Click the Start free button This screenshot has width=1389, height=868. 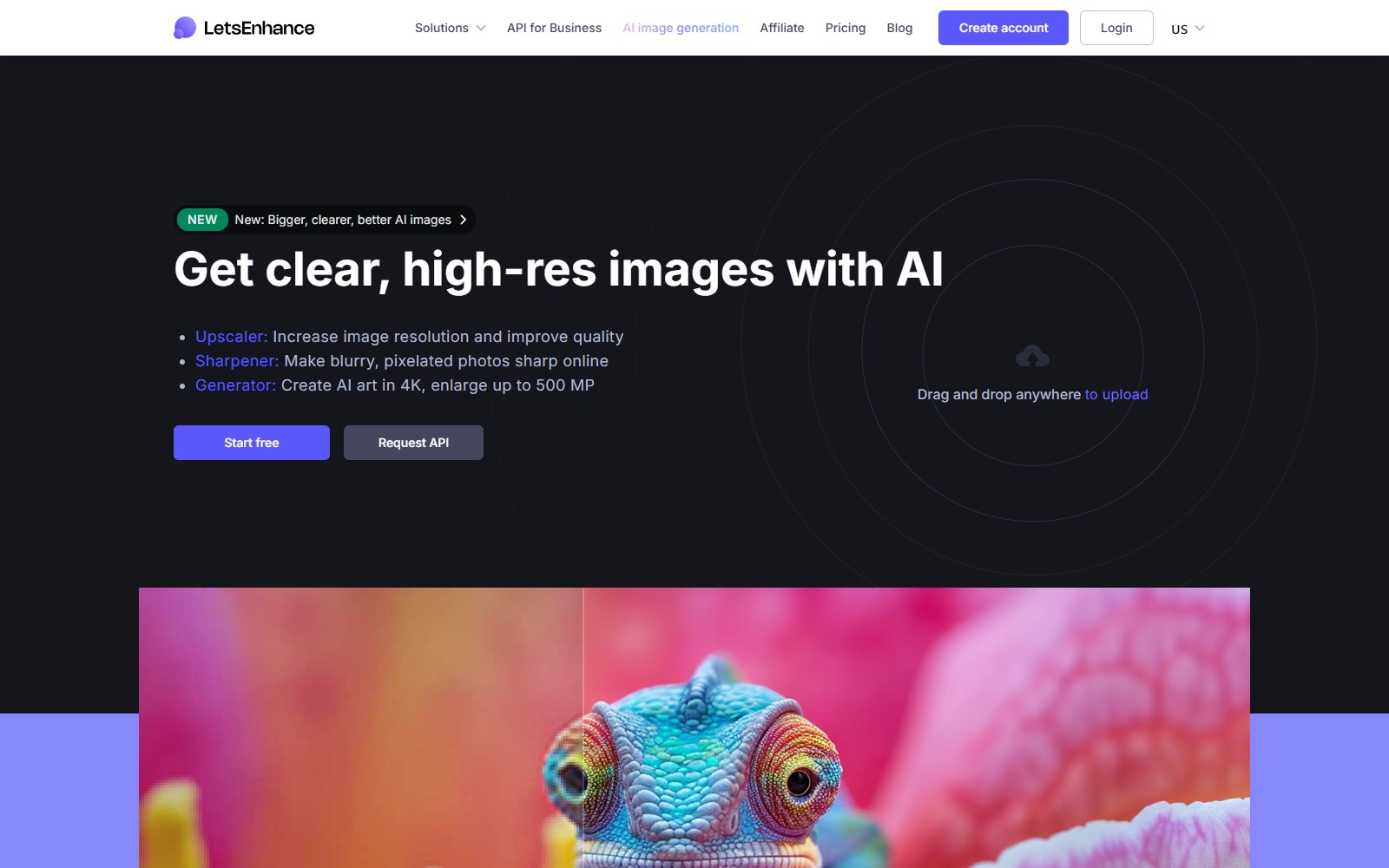[252, 443]
